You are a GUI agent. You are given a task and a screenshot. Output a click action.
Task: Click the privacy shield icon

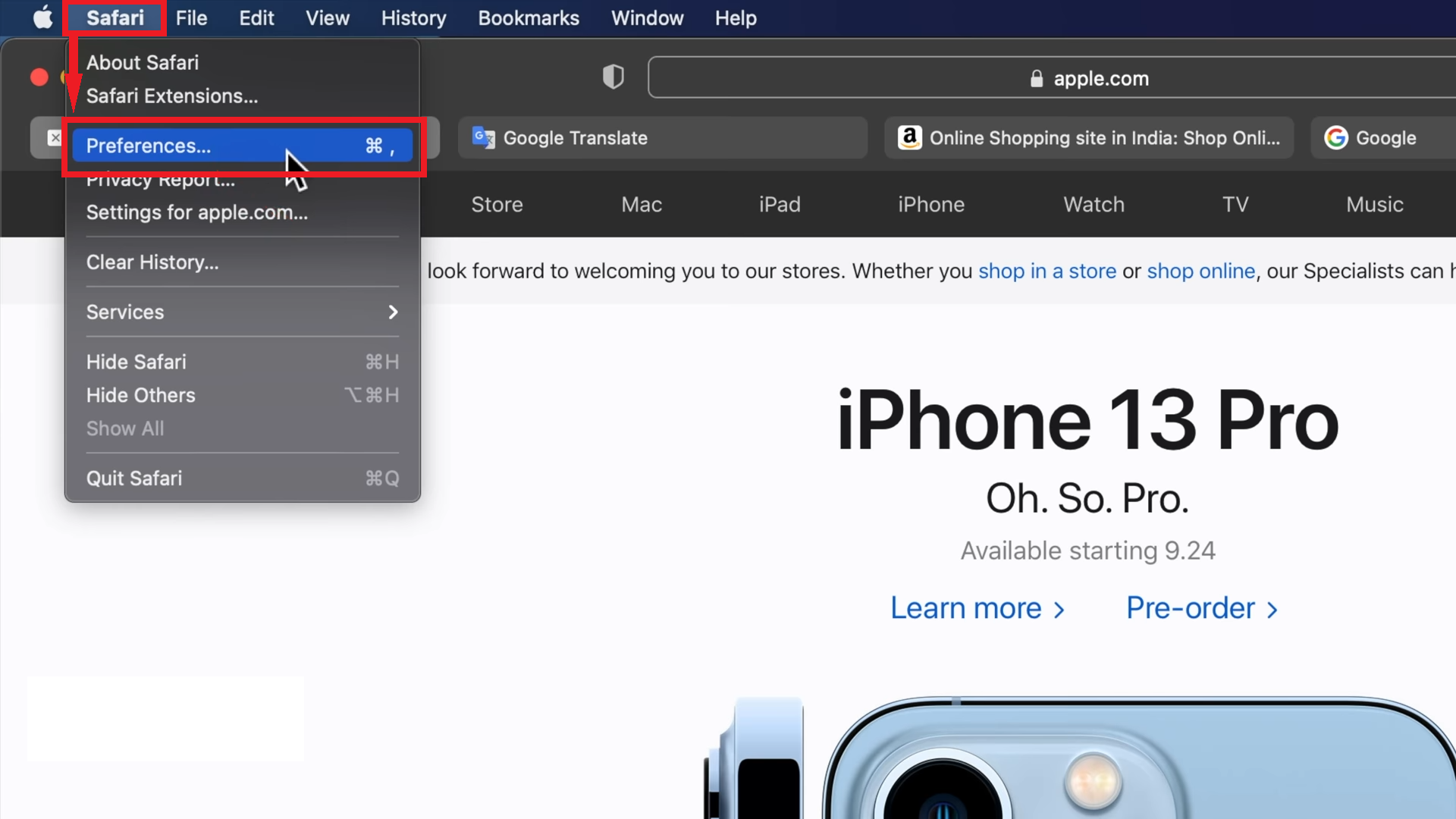pyautogui.click(x=613, y=77)
